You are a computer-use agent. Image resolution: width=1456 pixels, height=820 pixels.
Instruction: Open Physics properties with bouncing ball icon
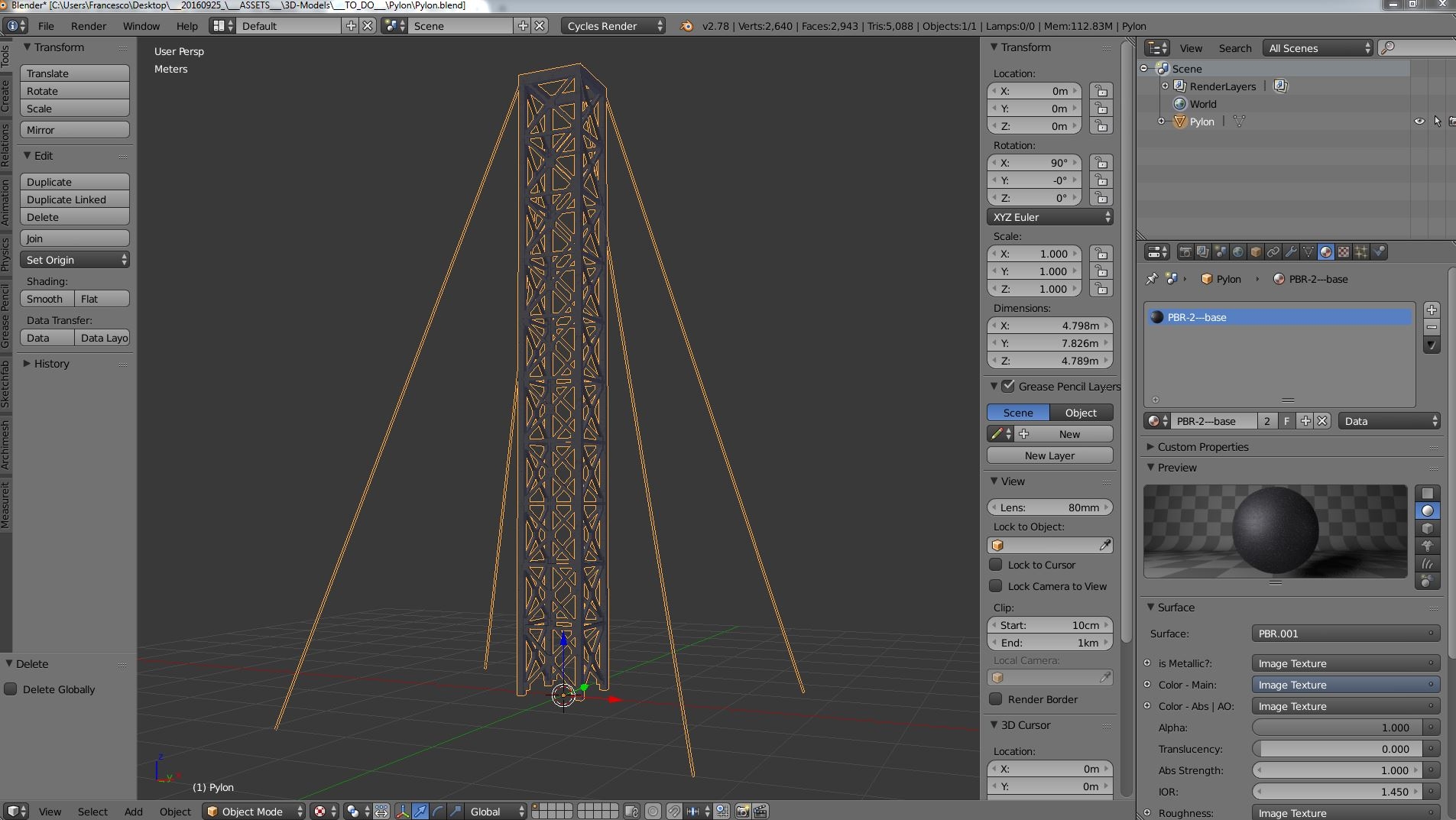tap(1378, 252)
